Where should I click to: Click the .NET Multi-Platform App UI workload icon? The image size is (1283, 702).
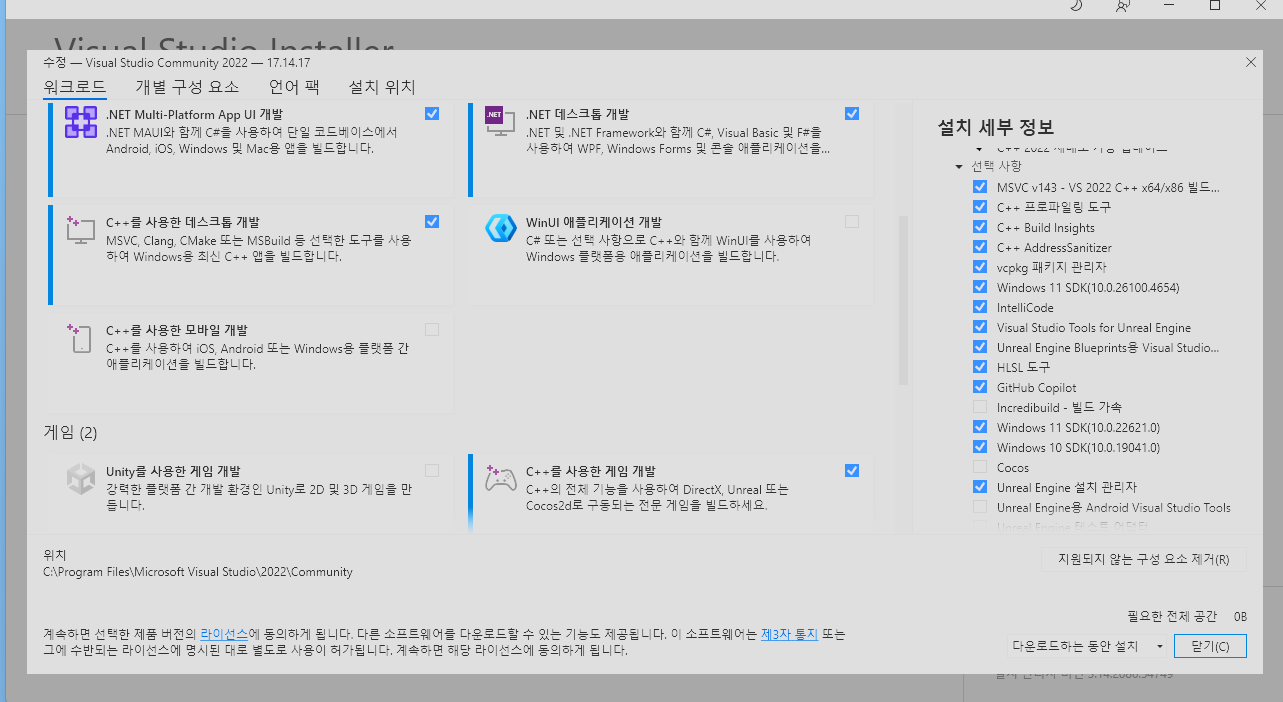(80, 122)
